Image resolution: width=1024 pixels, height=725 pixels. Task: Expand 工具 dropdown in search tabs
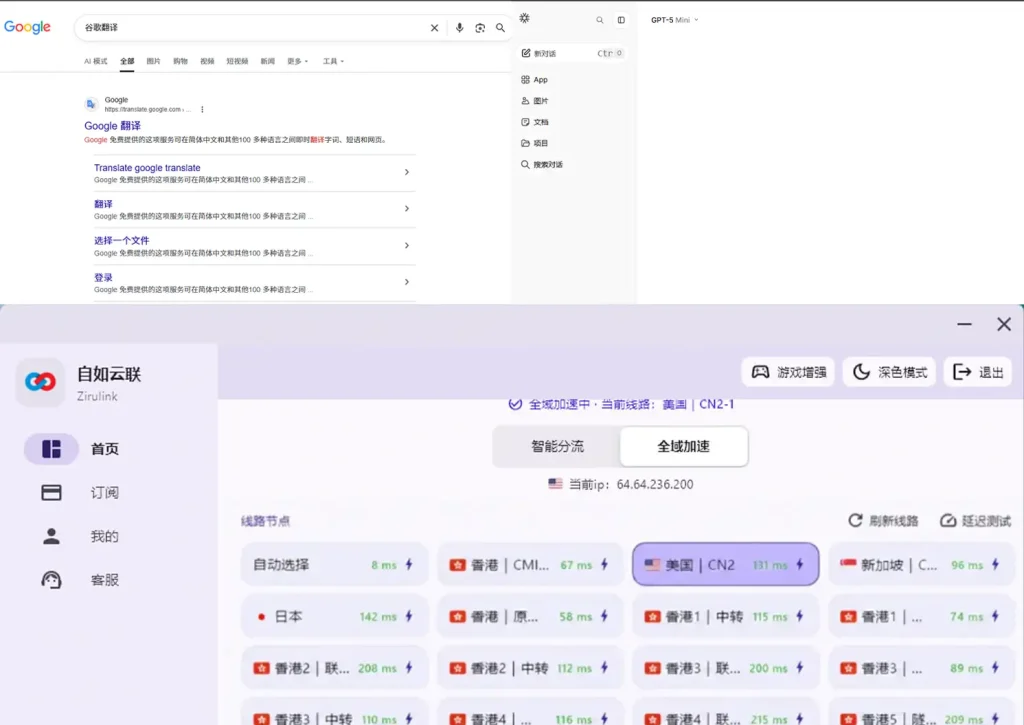333,61
